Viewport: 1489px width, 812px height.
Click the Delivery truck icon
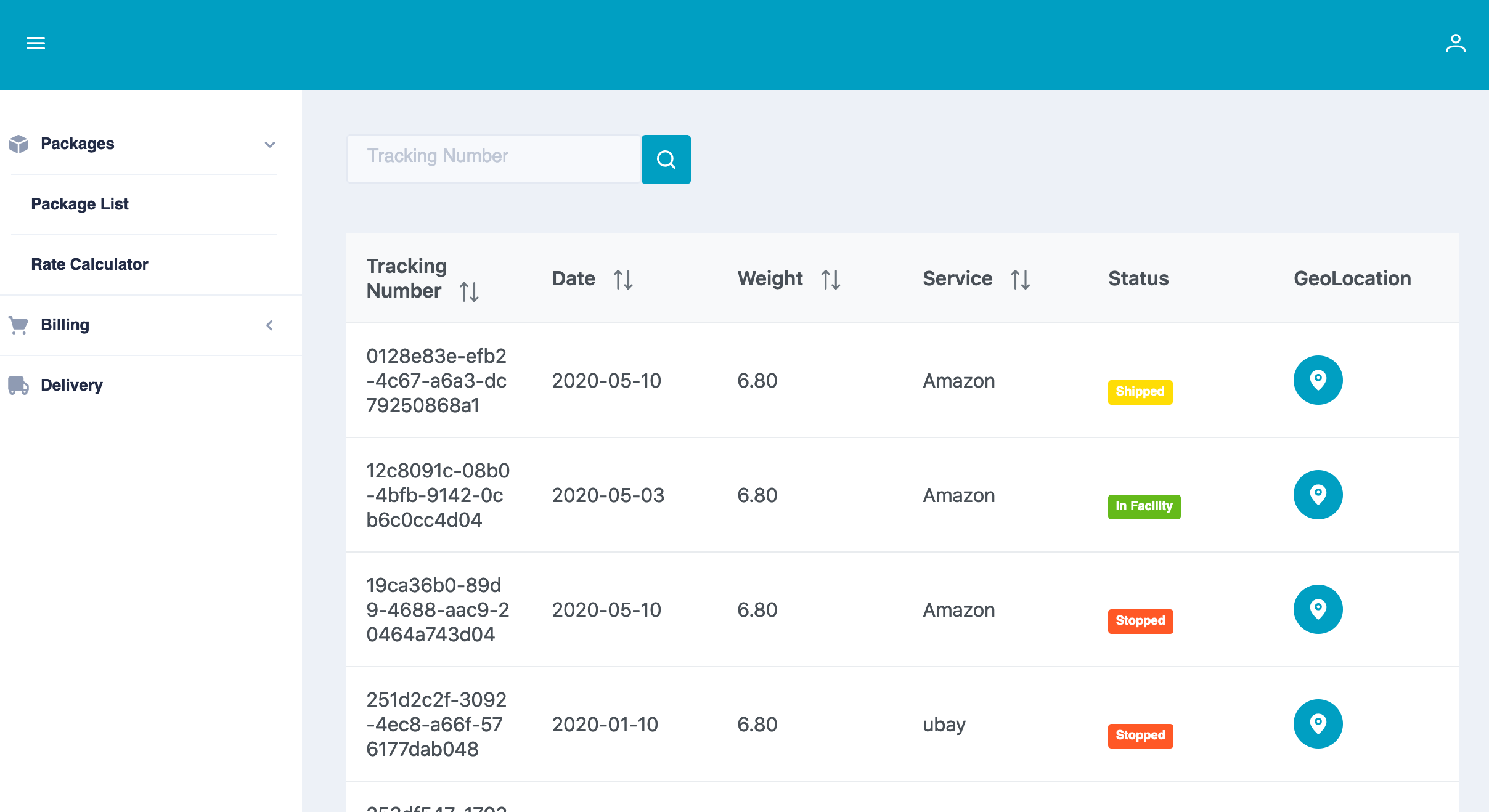tap(18, 385)
